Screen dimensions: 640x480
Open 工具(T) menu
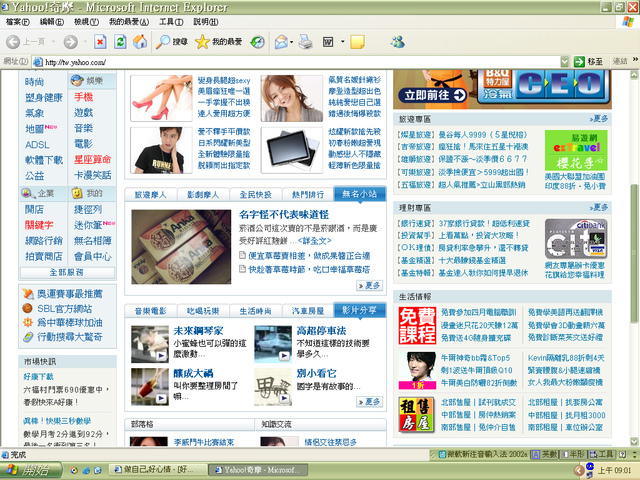click(171, 22)
